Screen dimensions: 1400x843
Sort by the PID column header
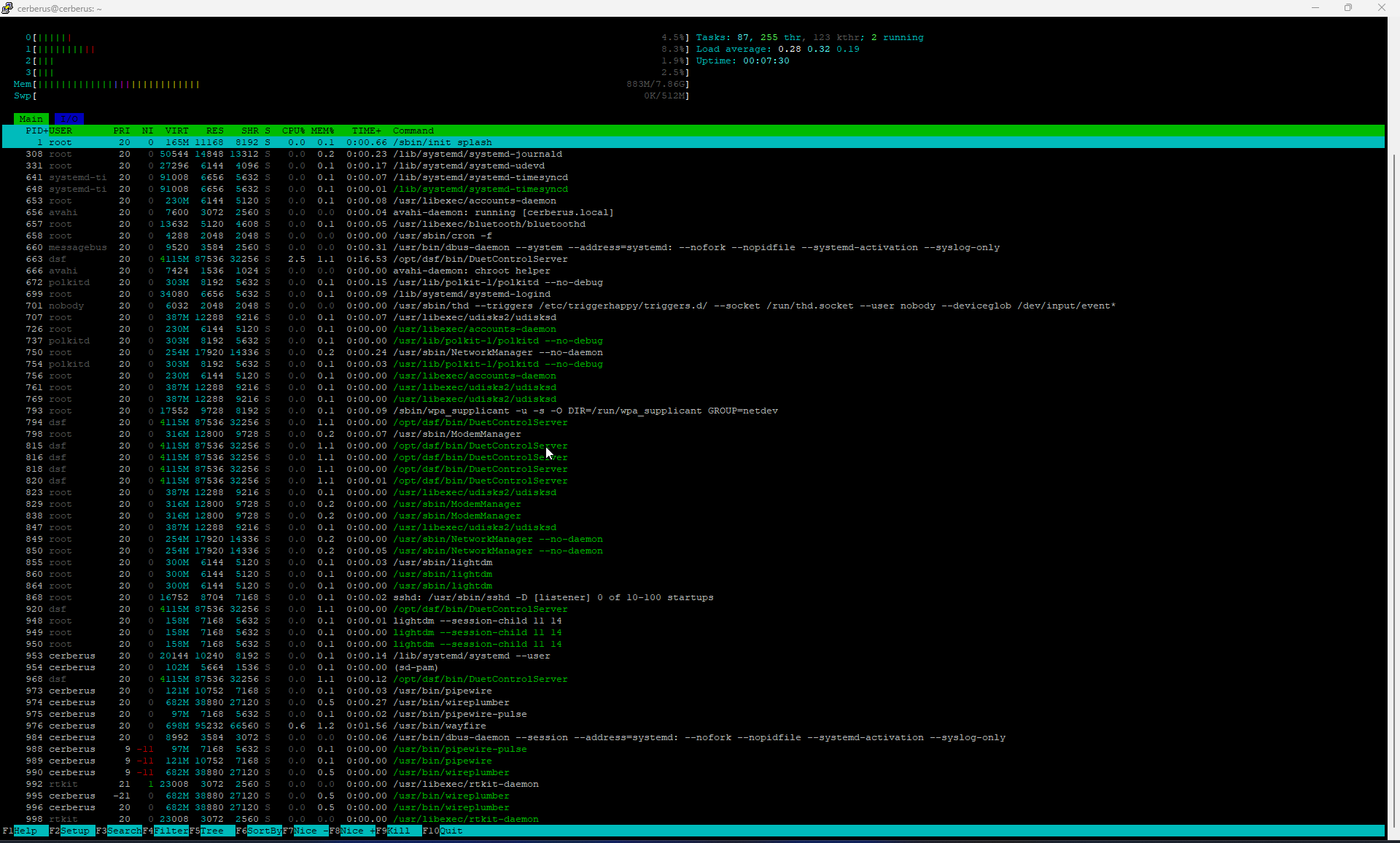tap(36, 131)
